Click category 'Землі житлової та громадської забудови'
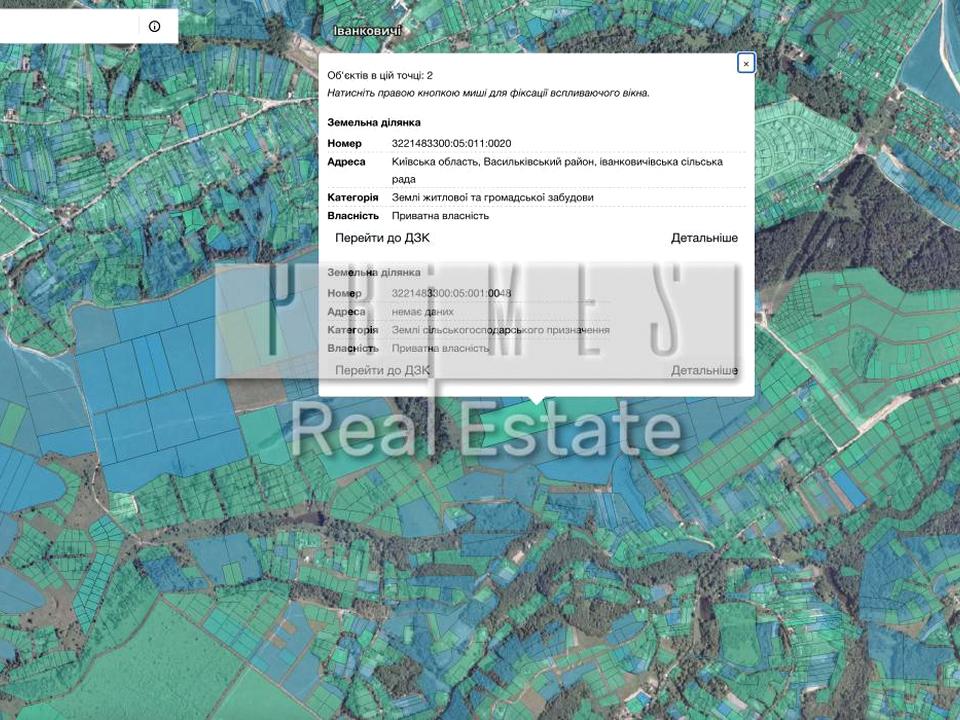Image resolution: width=960 pixels, height=720 pixels. tap(492, 197)
